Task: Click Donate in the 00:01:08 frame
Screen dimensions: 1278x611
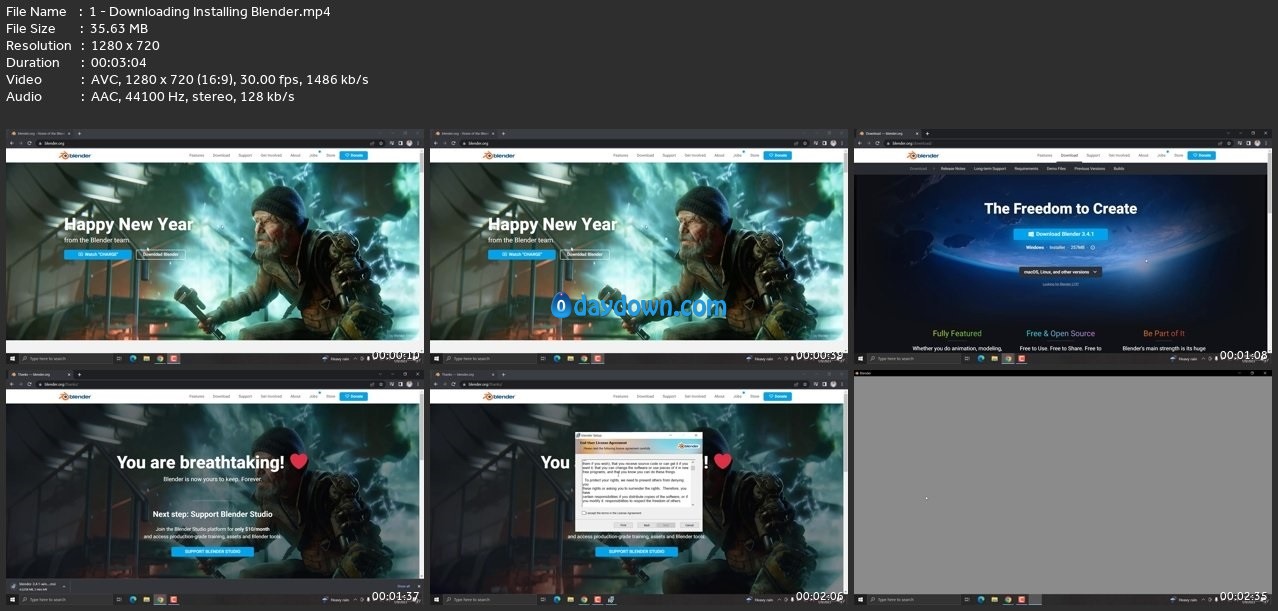Action: tap(1202, 156)
